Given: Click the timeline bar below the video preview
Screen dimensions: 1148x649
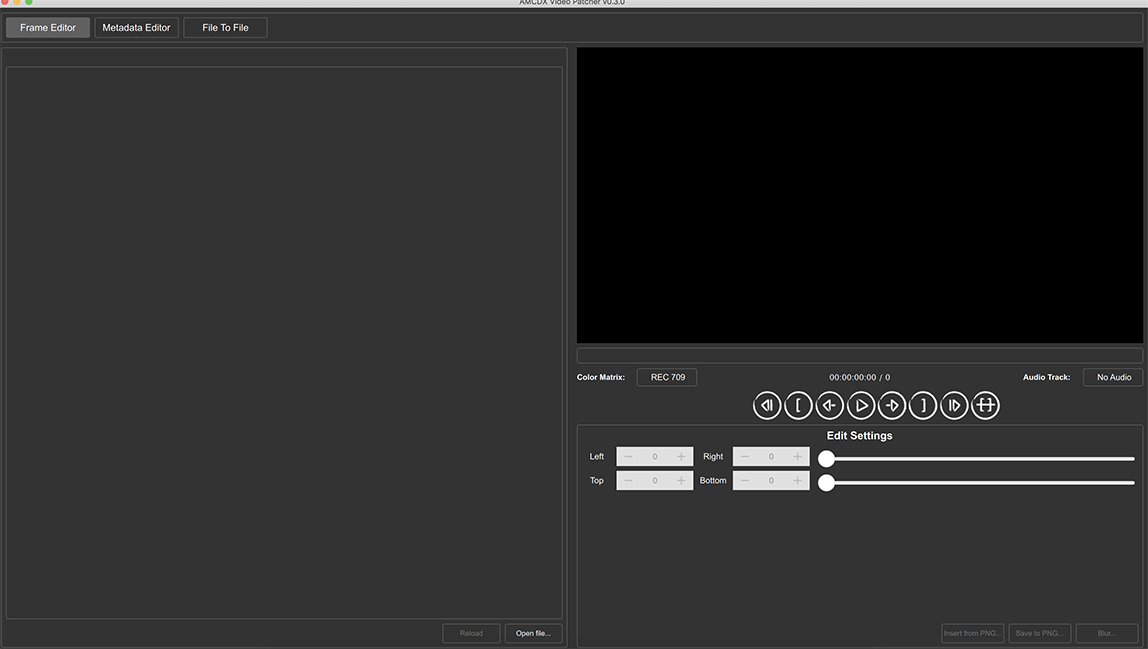Looking at the screenshot, I should click(x=860, y=355).
